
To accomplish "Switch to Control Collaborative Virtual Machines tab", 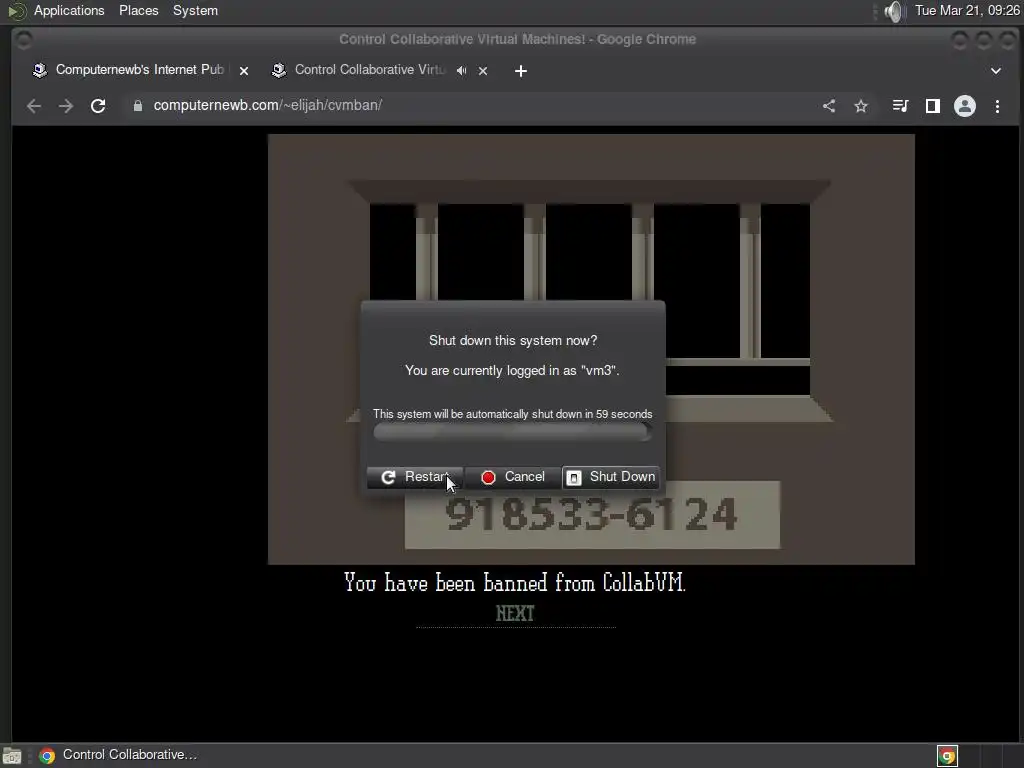I will pos(369,70).
